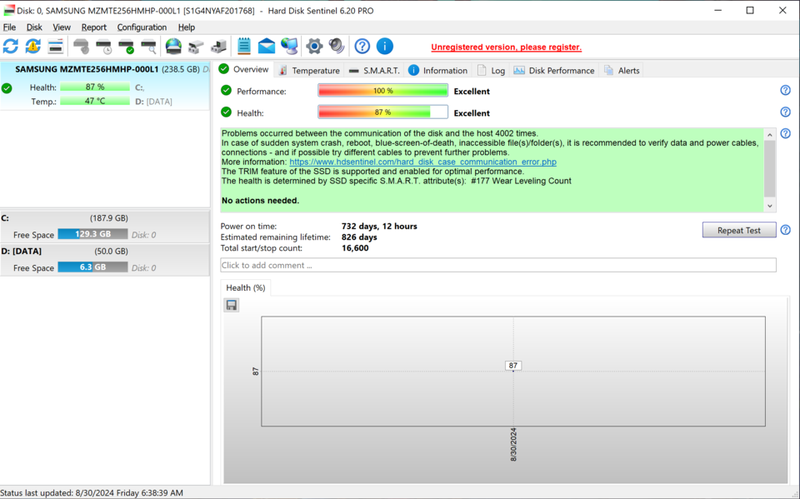Click the Refresh toolbar icon
This screenshot has height=499, width=800.
click(11, 46)
